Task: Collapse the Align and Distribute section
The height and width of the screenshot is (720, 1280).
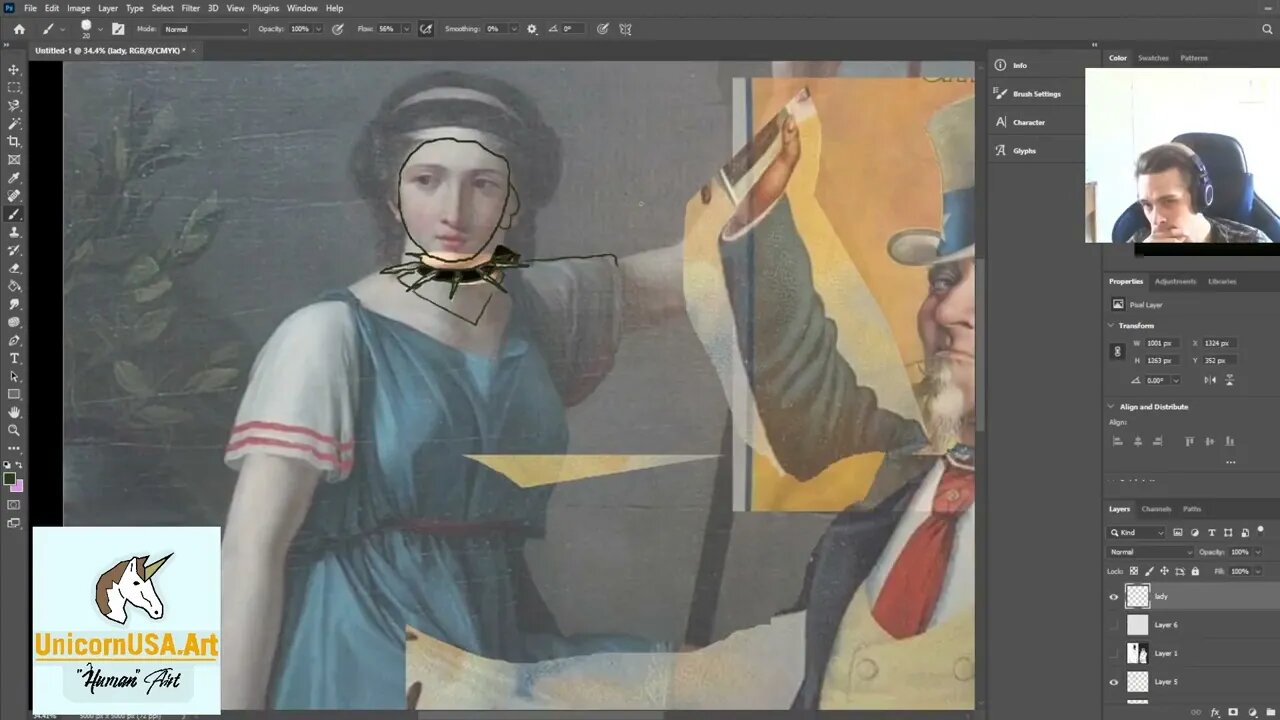Action: [1111, 407]
